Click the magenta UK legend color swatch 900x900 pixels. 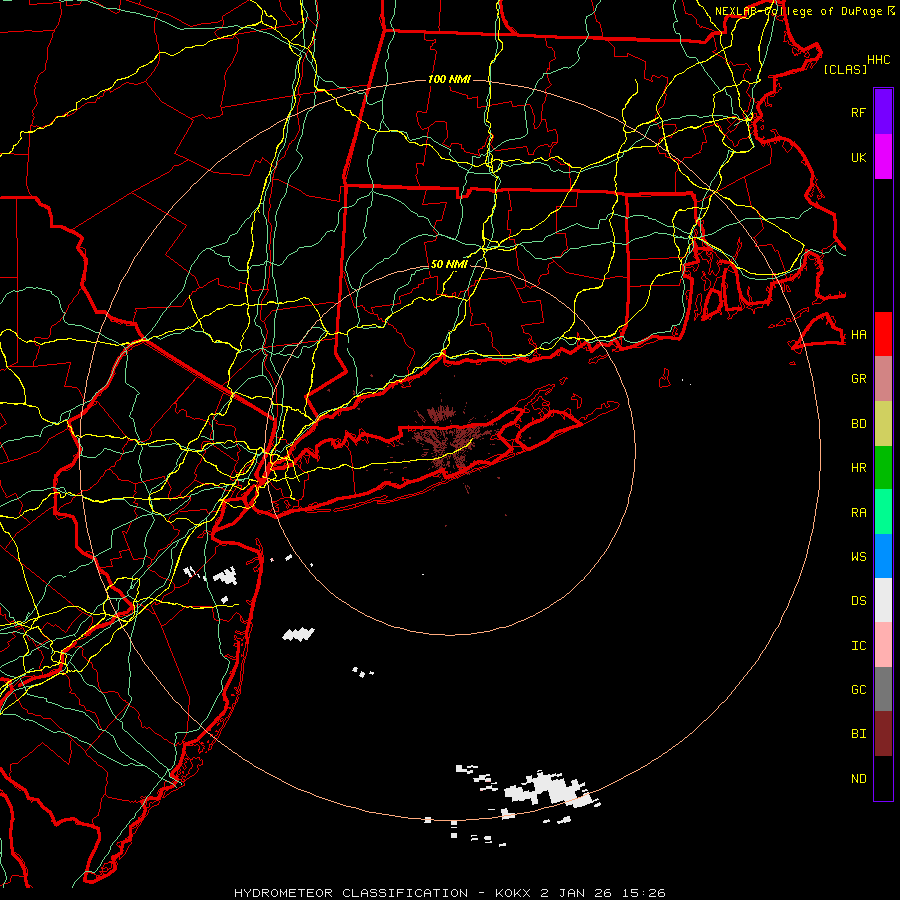(883, 157)
